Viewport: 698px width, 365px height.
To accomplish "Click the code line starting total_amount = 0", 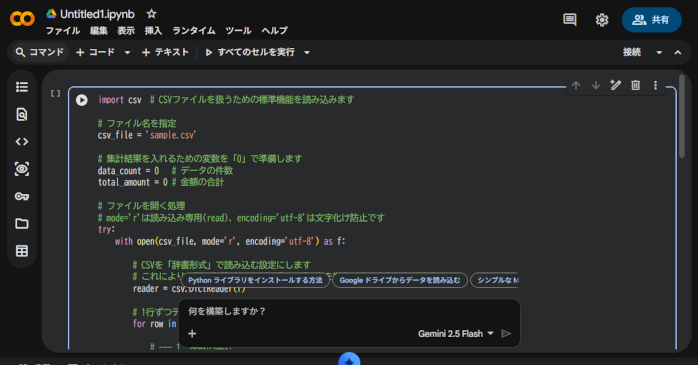I will point(161,182).
